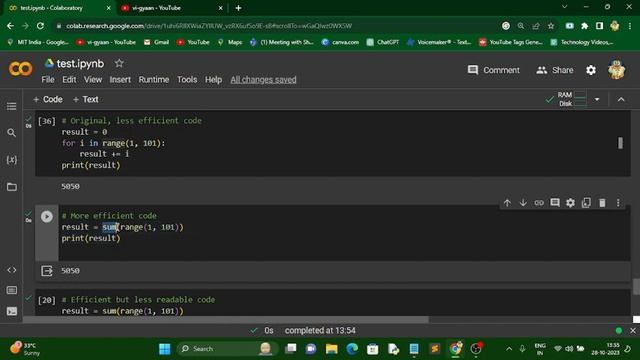This screenshot has width=640, height=360.
Task: Open the Files folder panel
Action: click(x=11, y=187)
